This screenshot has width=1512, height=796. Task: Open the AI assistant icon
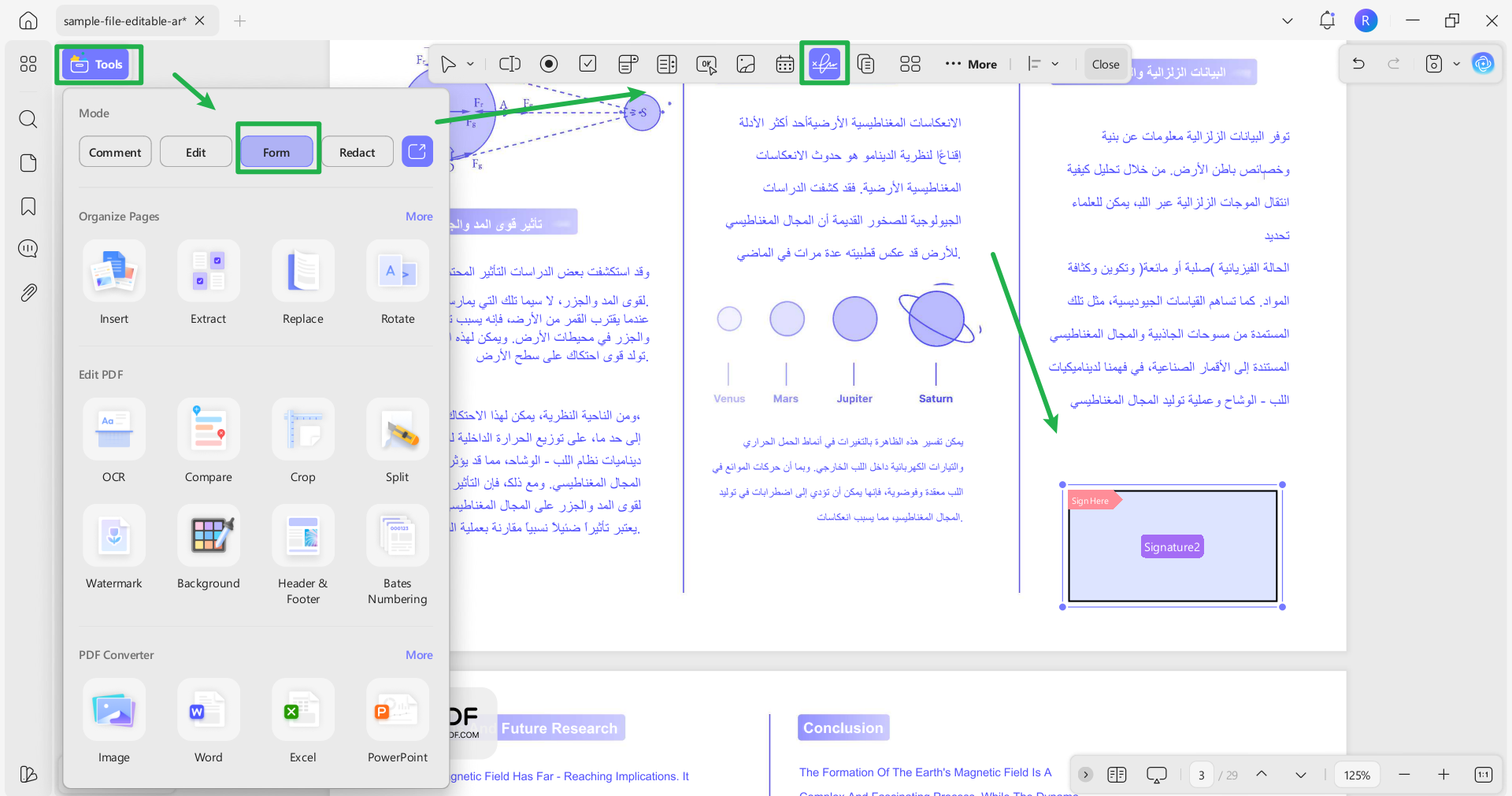1484,64
